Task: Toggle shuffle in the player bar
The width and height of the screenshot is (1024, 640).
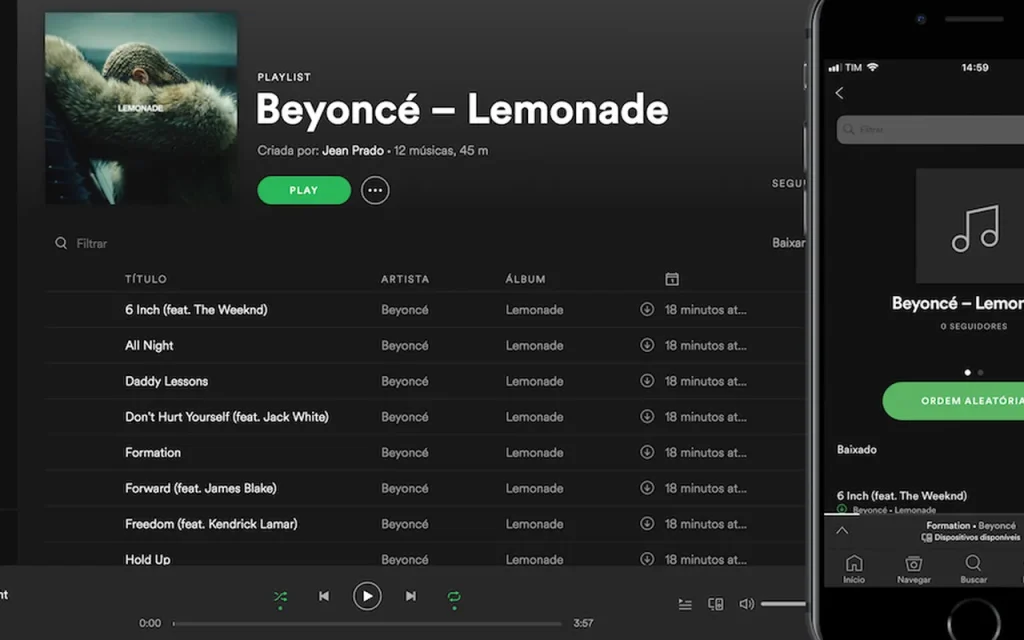Action: [280, 596]
